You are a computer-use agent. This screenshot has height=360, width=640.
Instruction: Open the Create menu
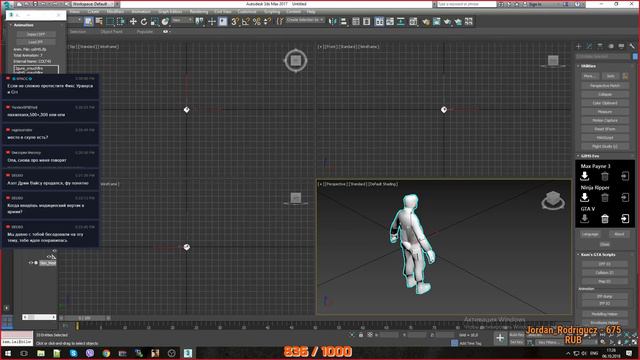pos(93,12)
